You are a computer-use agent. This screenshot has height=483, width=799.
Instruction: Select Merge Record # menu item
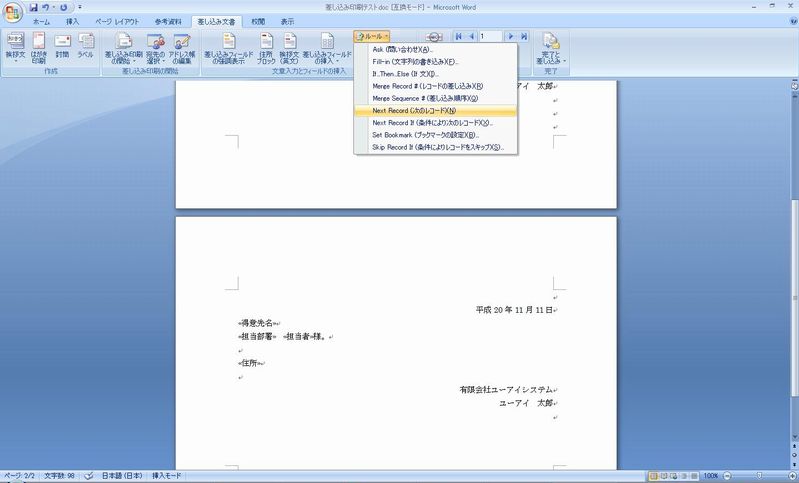coord(436,86)
